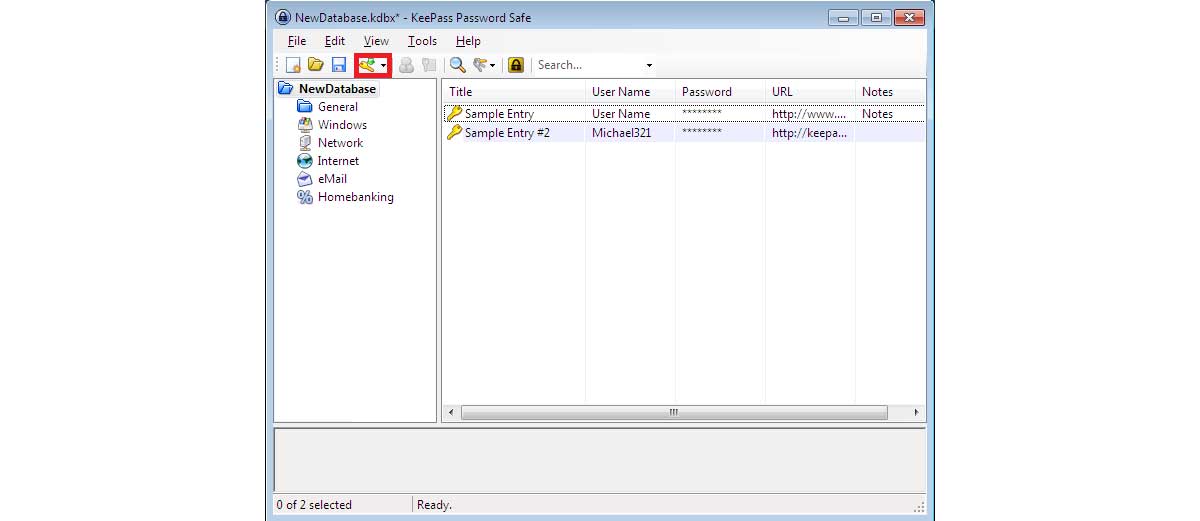Open the Help menu
The width and height of the screenshot is (1200, 521).
pos(468,41)
